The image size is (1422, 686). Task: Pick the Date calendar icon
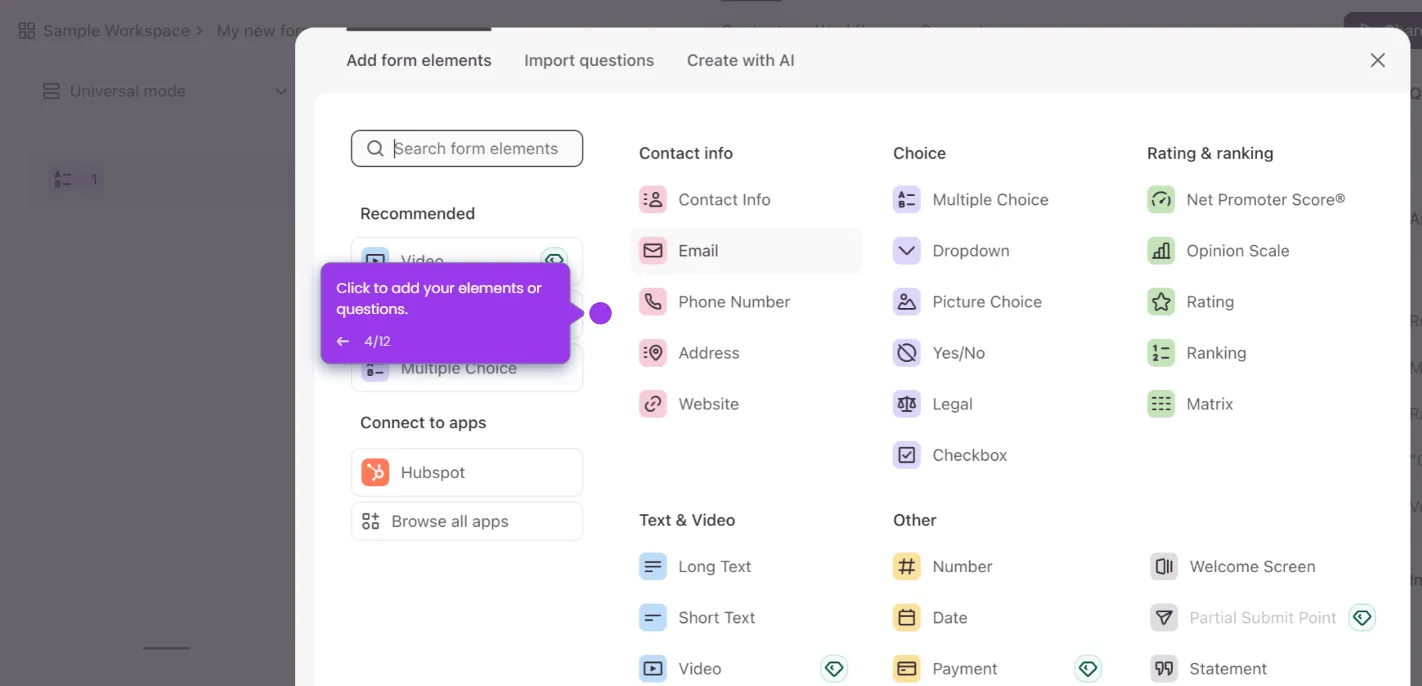click(907, 617)
